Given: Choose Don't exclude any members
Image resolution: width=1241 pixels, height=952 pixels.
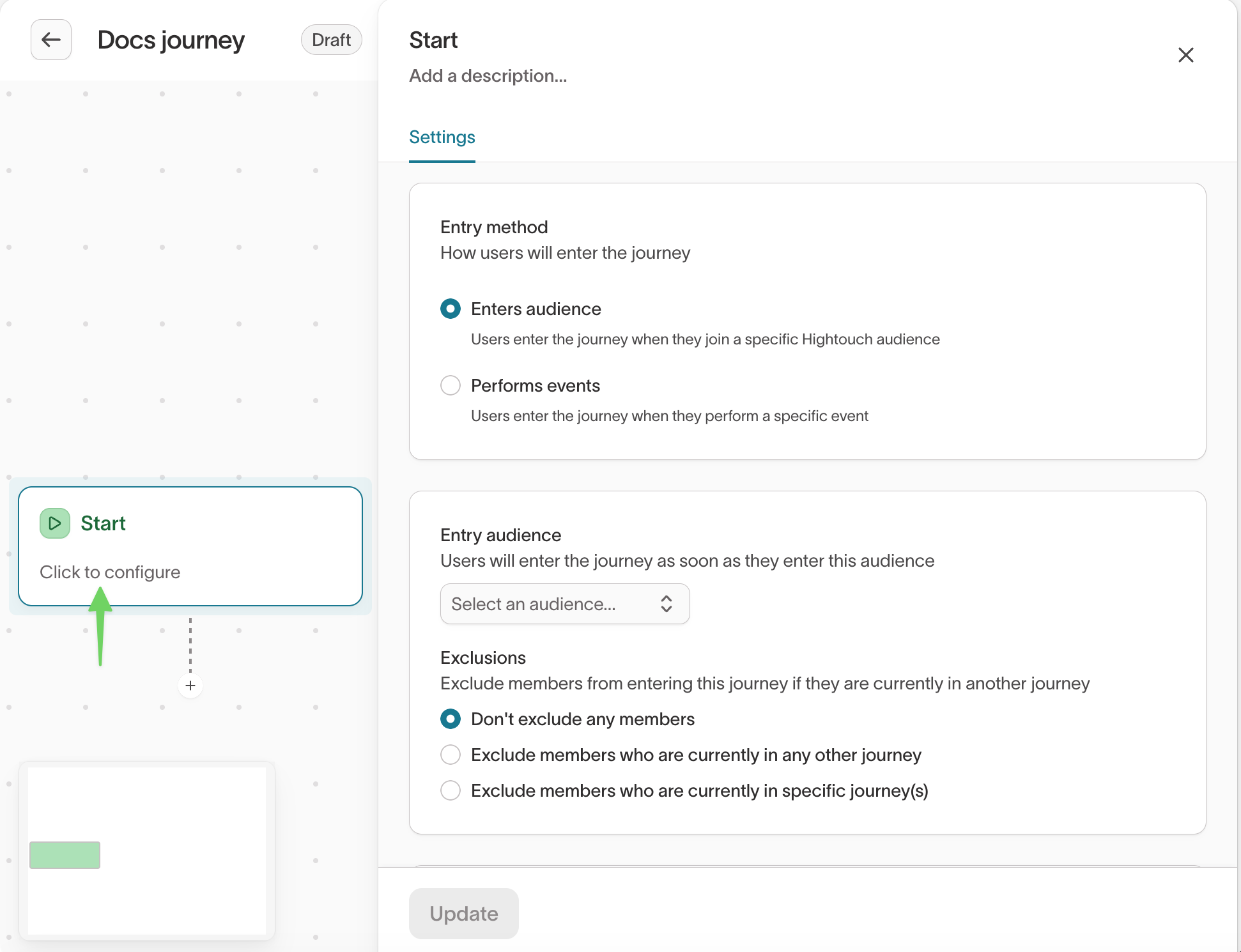Looking at the screenshot, I should (451, 719).
